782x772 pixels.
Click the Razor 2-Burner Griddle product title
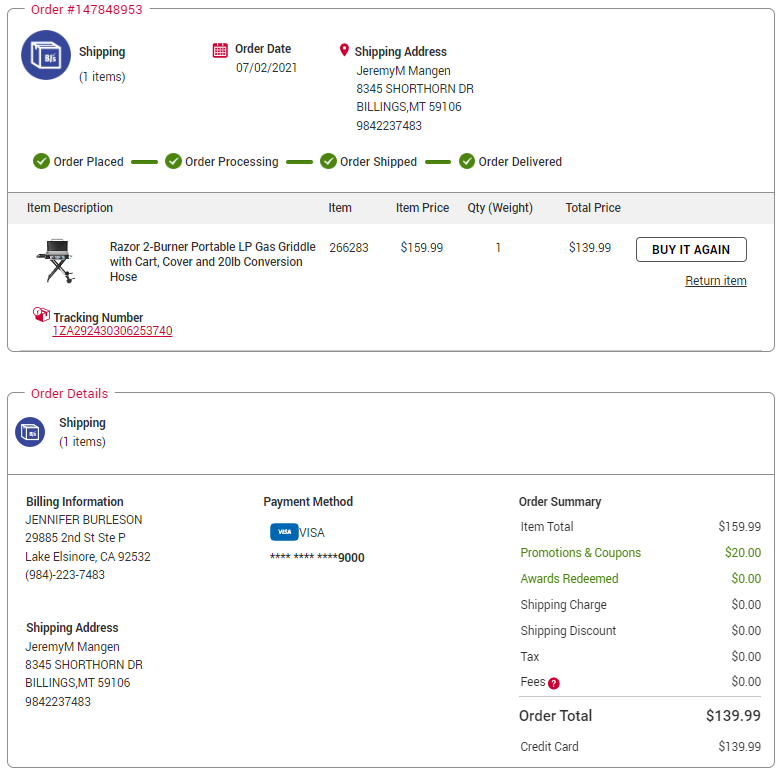coord(213,261)
